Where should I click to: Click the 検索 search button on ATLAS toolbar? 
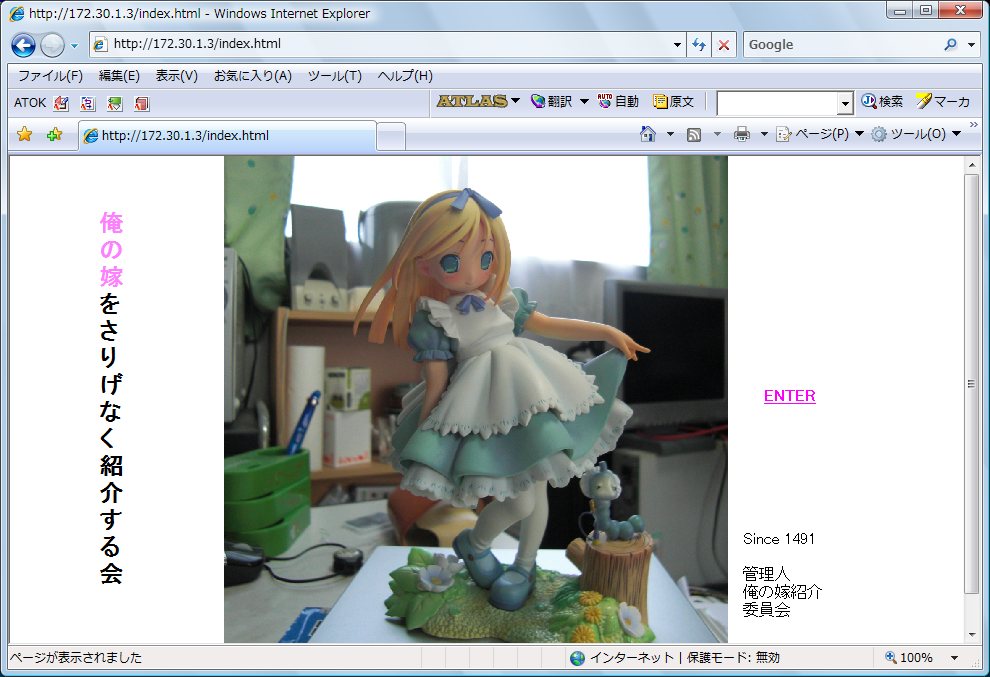pyautogui.click(x=882, y=101)
